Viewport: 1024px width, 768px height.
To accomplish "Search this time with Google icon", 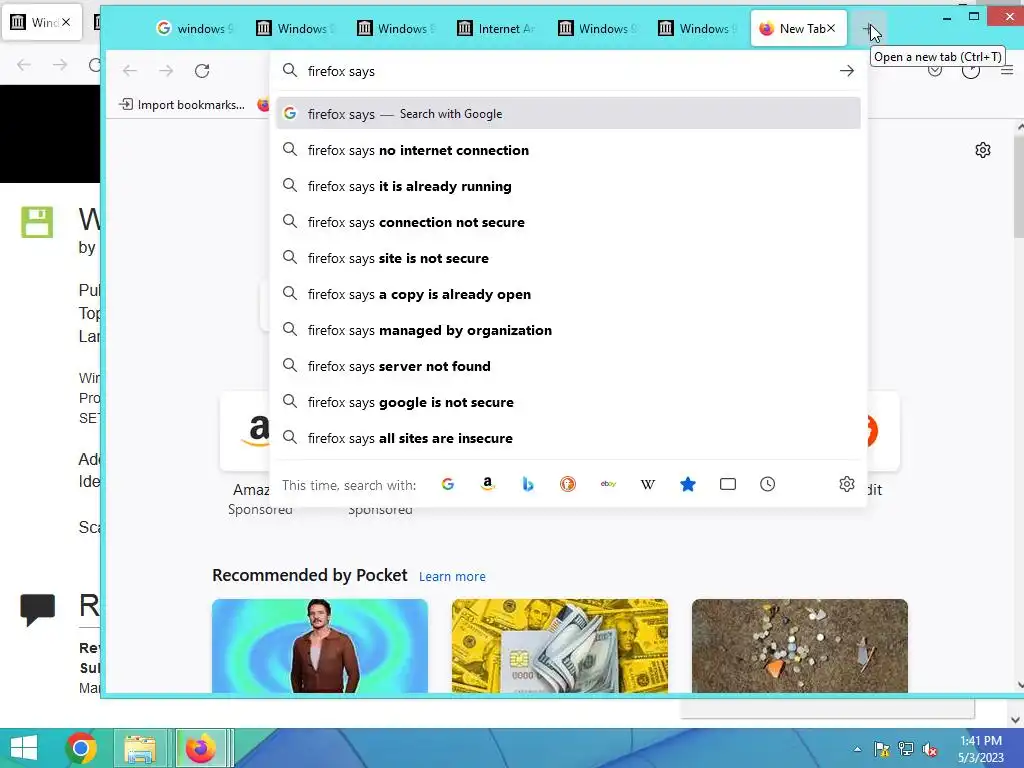I will (x=447, y=484).
